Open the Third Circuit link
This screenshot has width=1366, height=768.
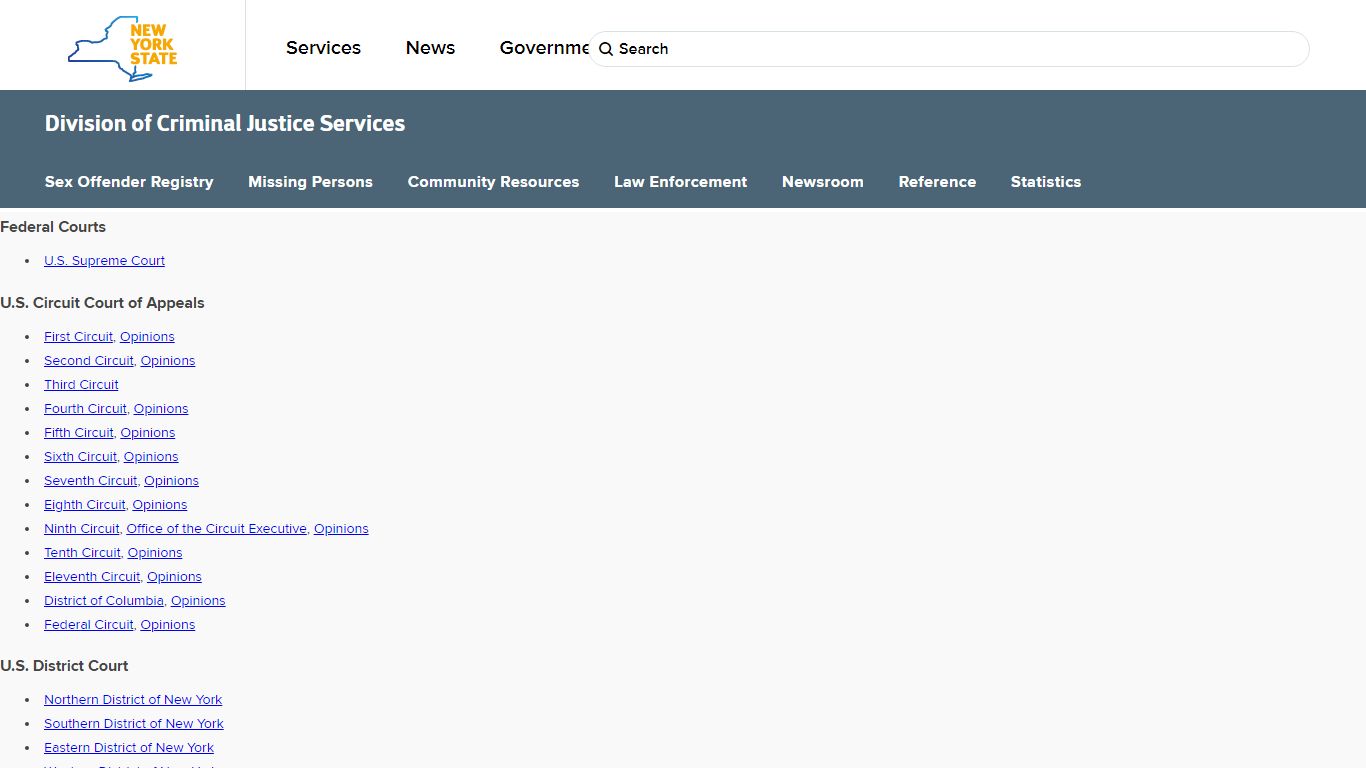click(81, 385)
